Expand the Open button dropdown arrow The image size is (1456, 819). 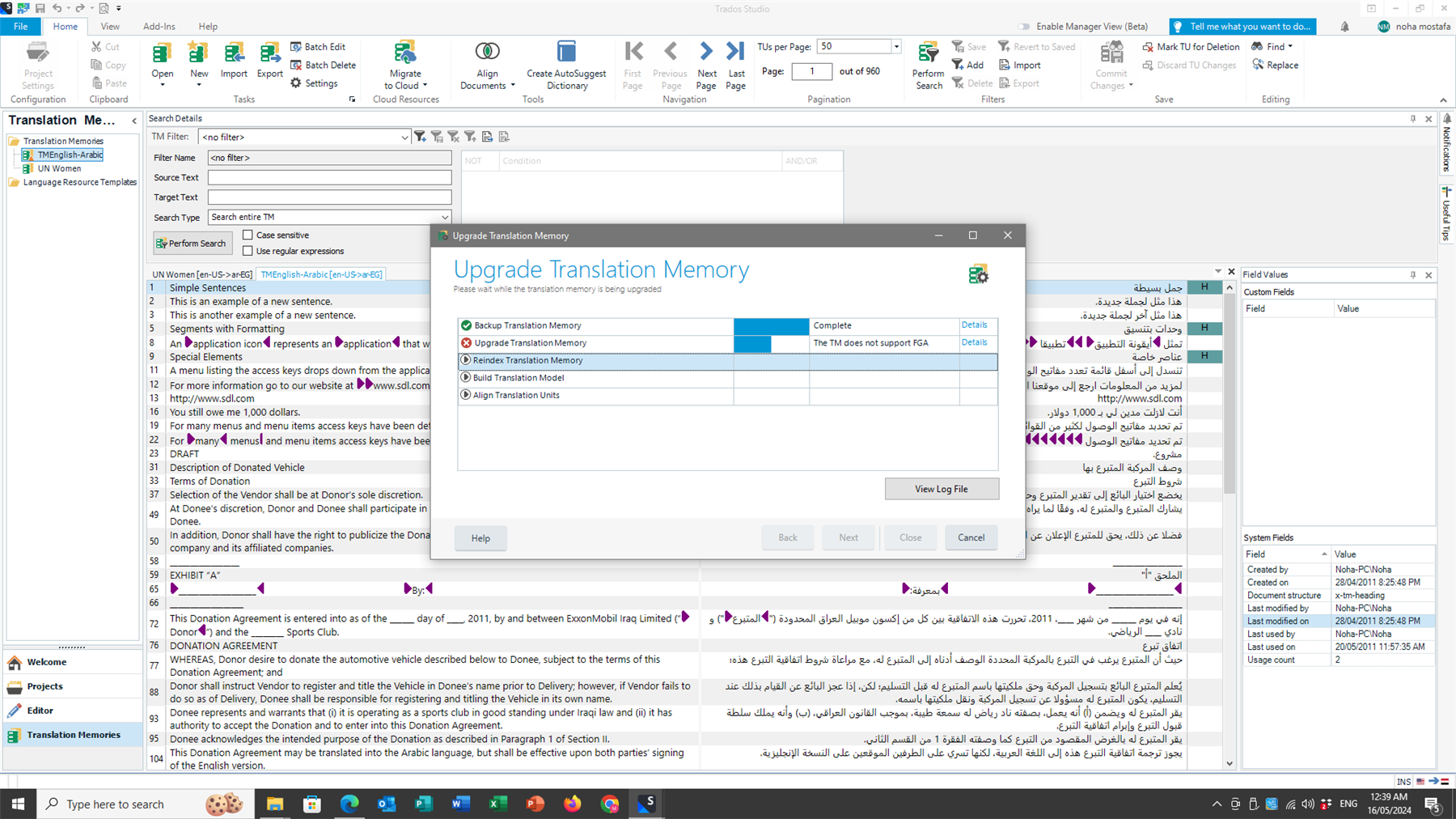pos(162,85)
